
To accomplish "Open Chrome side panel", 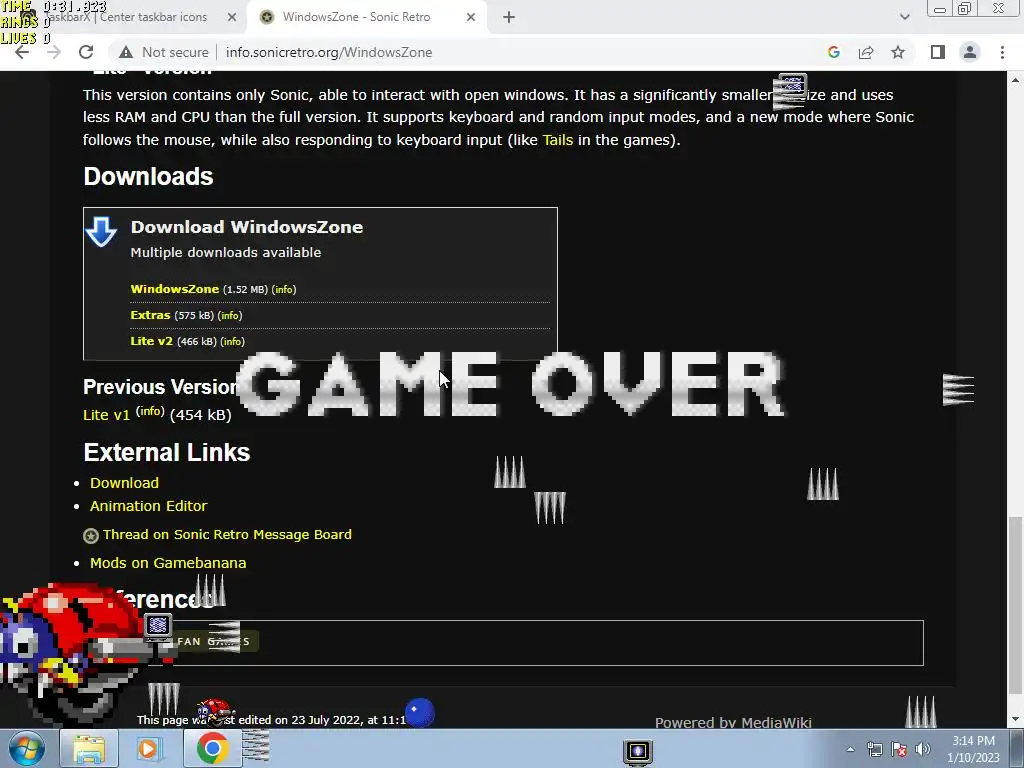I will point(938,52).
